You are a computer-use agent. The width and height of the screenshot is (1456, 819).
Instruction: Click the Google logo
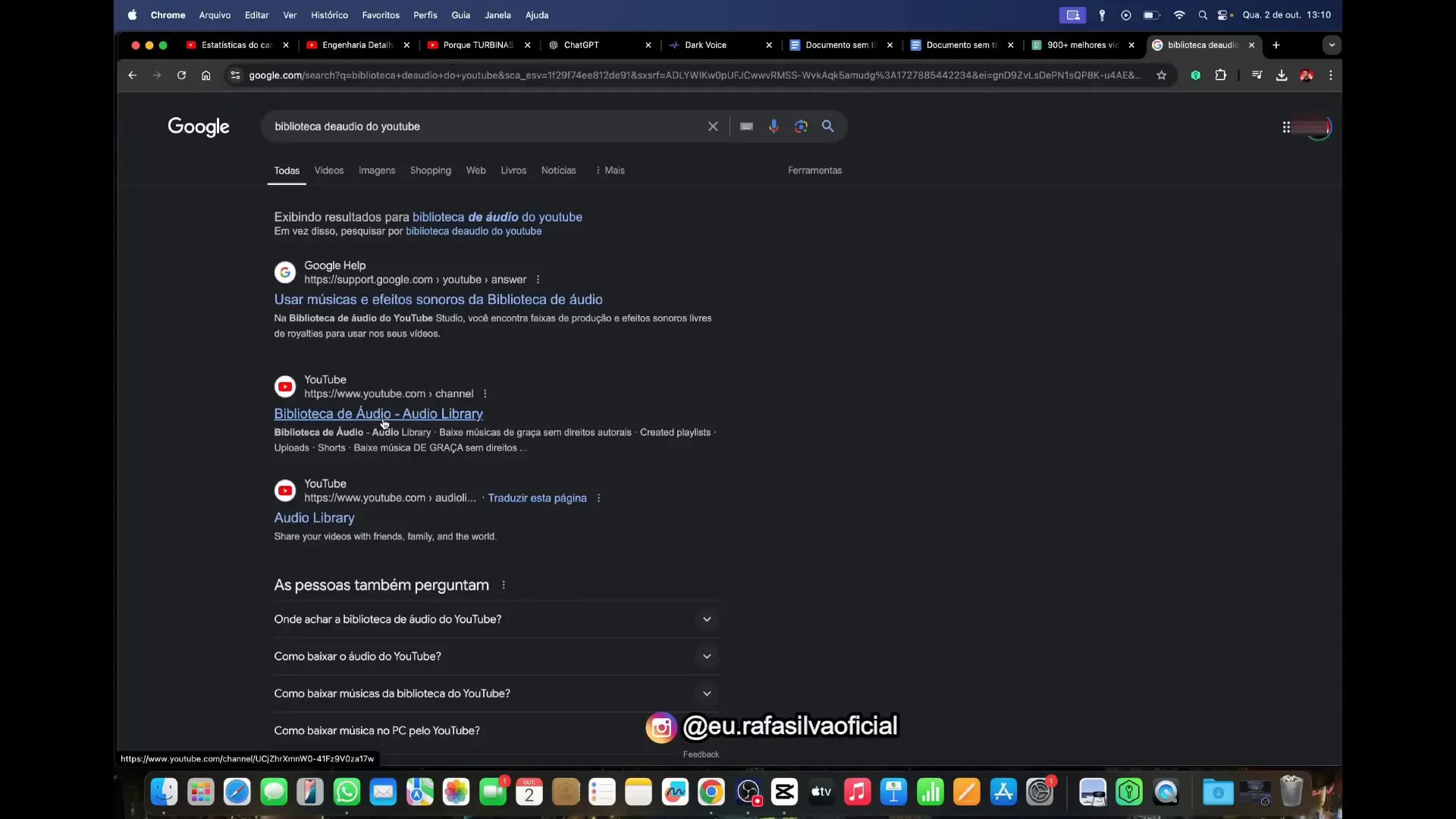pos(199,127)
